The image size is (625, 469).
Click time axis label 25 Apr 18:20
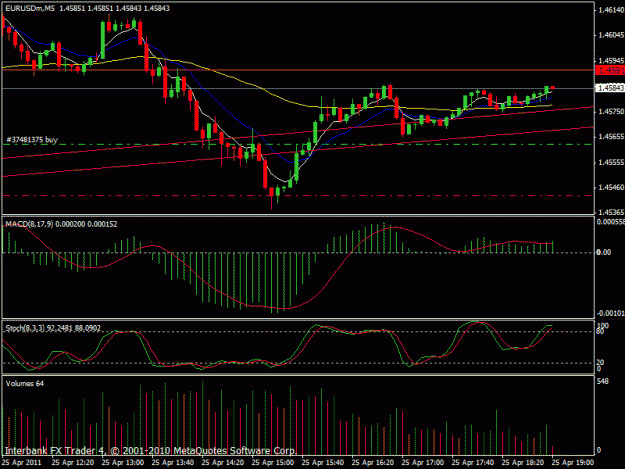523,463
